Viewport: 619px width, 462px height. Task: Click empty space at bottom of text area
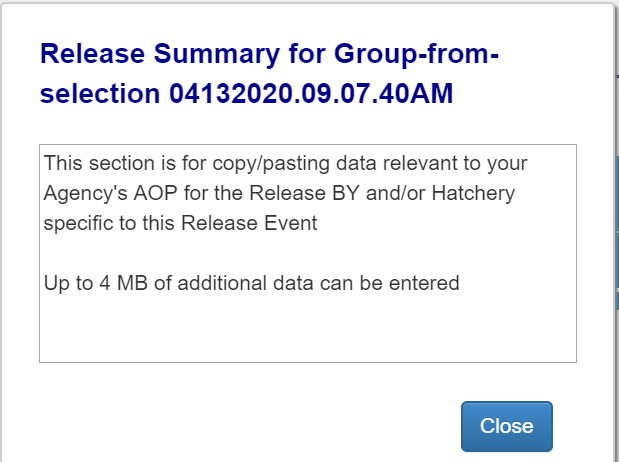tap(307, 333)
